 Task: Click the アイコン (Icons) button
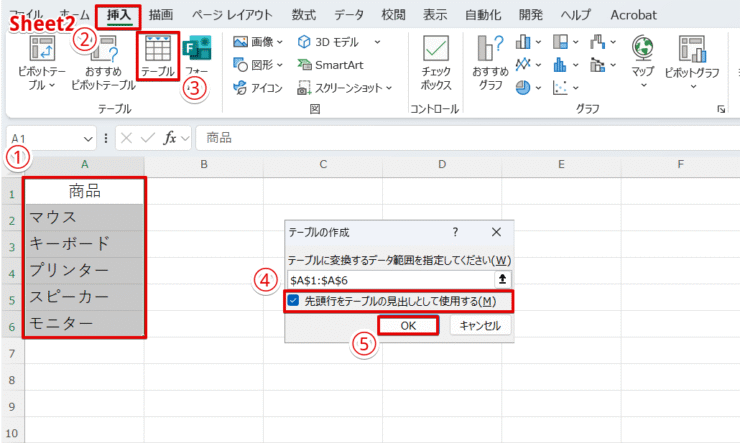(x=258, y=88)
